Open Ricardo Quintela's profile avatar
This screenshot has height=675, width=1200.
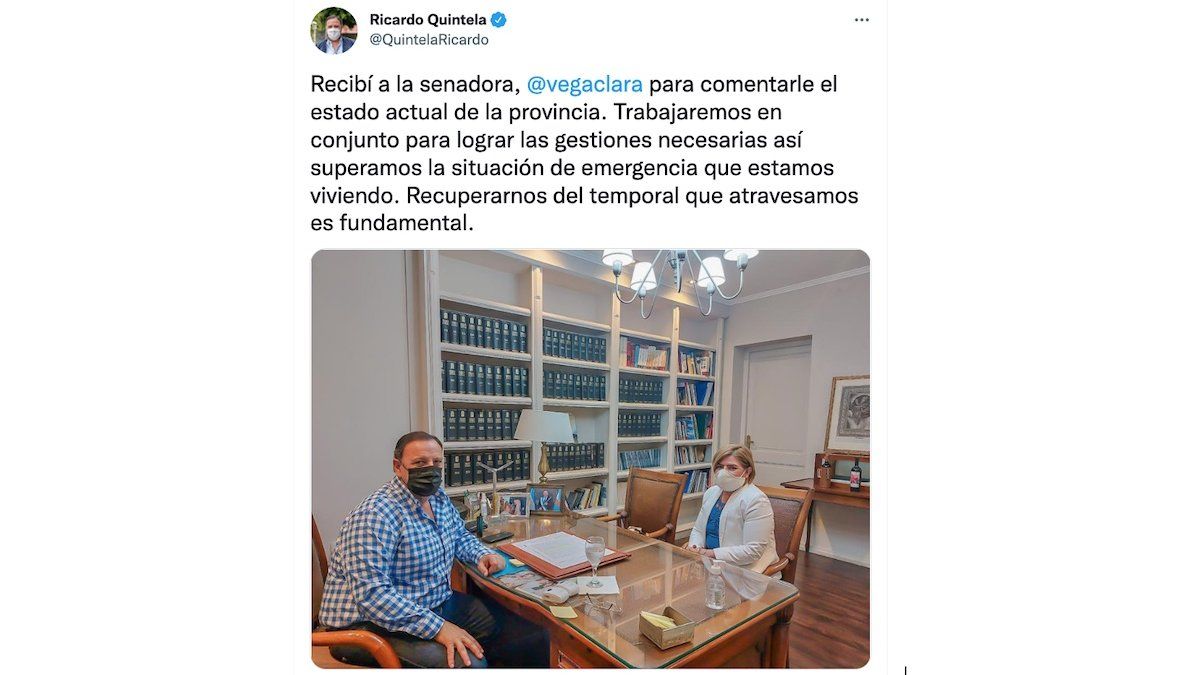tap(334, 30)
